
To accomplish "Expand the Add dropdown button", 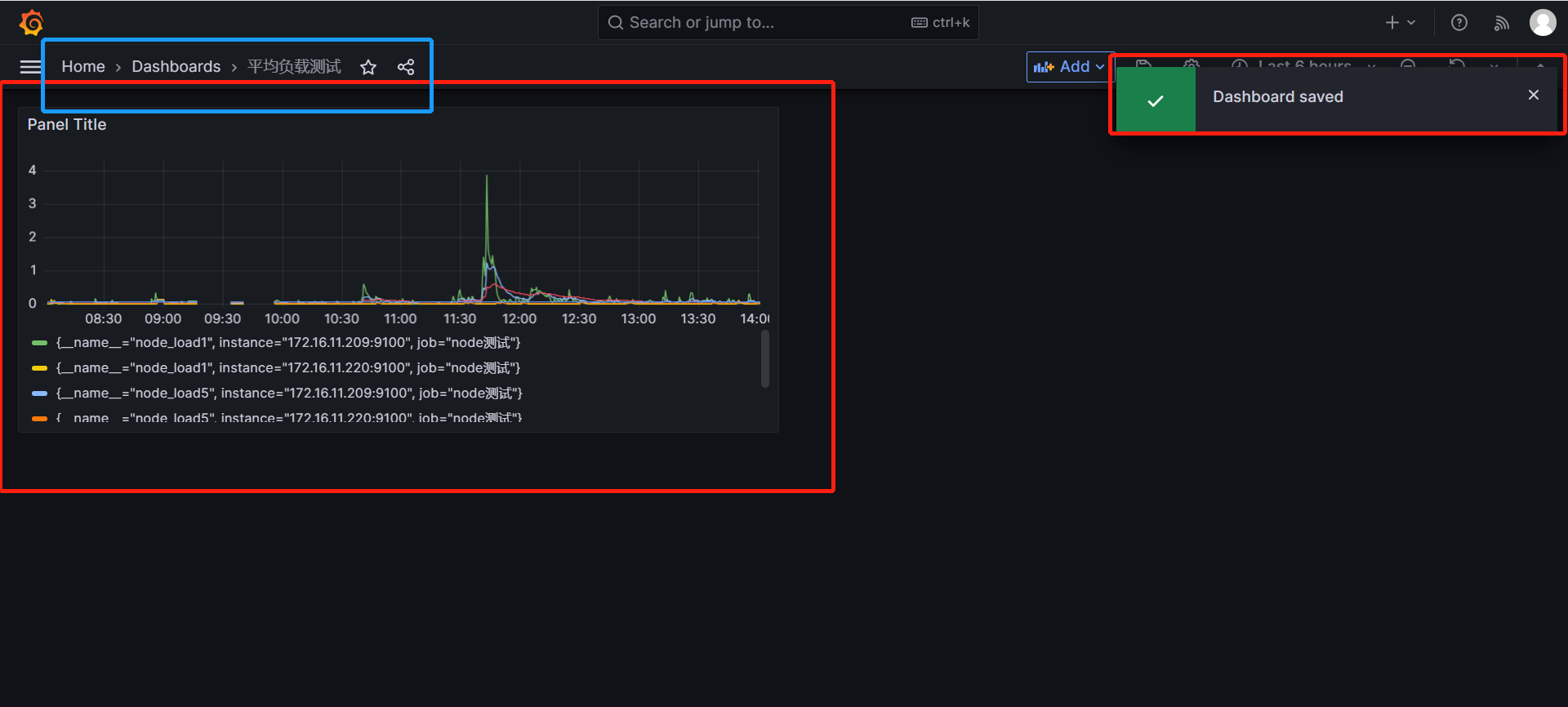I will click(x=1069, y=67).
